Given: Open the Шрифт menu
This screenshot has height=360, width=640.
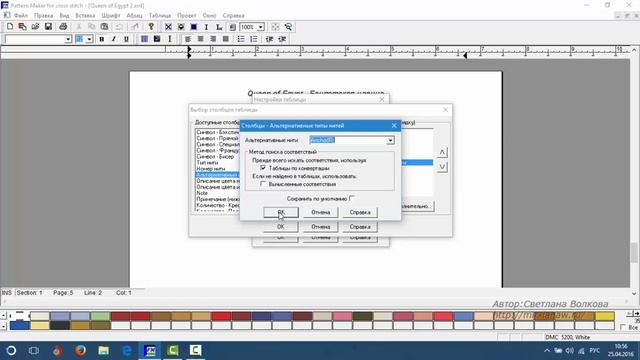Looking at the screenshot, I should [111, 16].
